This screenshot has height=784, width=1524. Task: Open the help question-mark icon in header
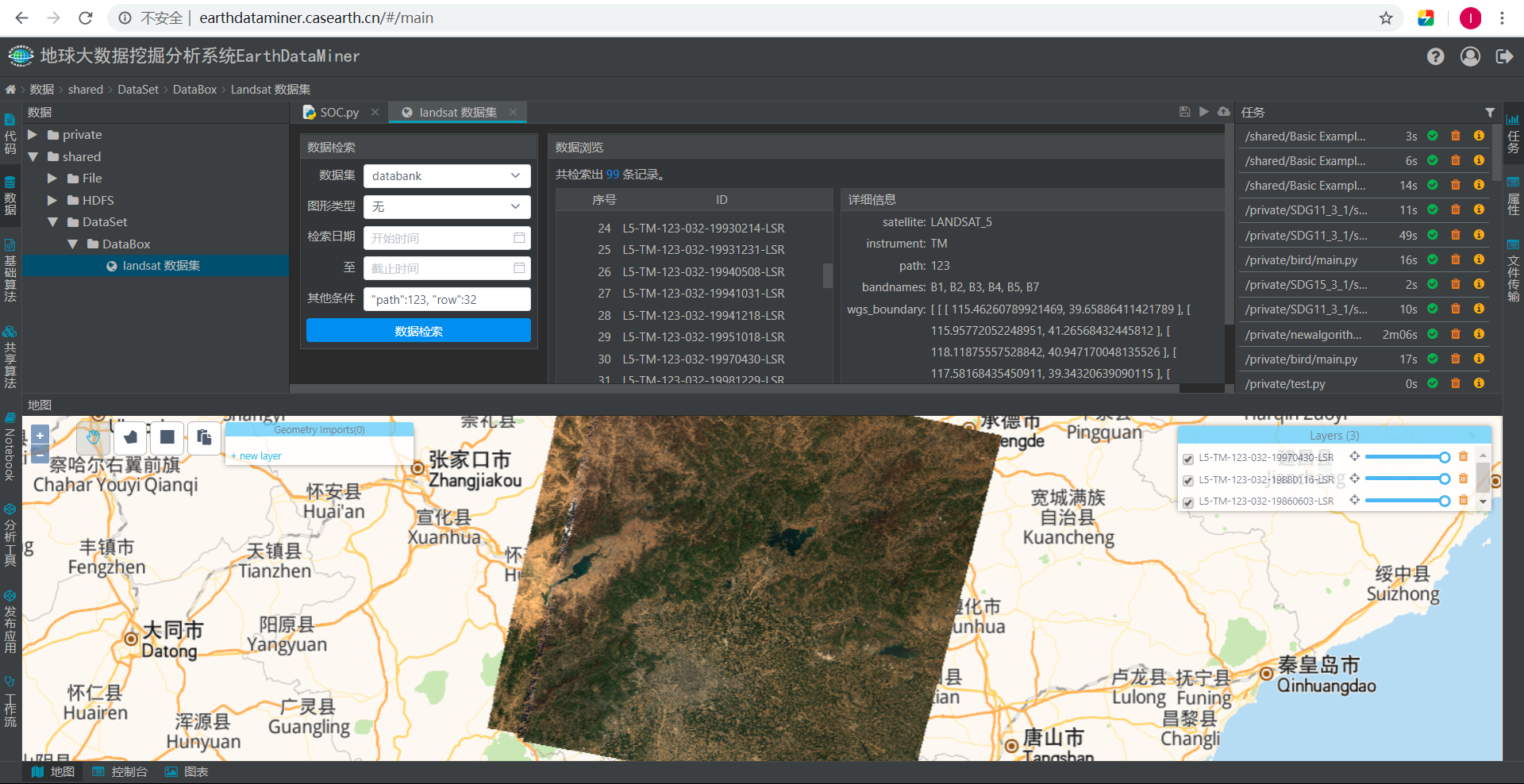tap(1435, 56)
